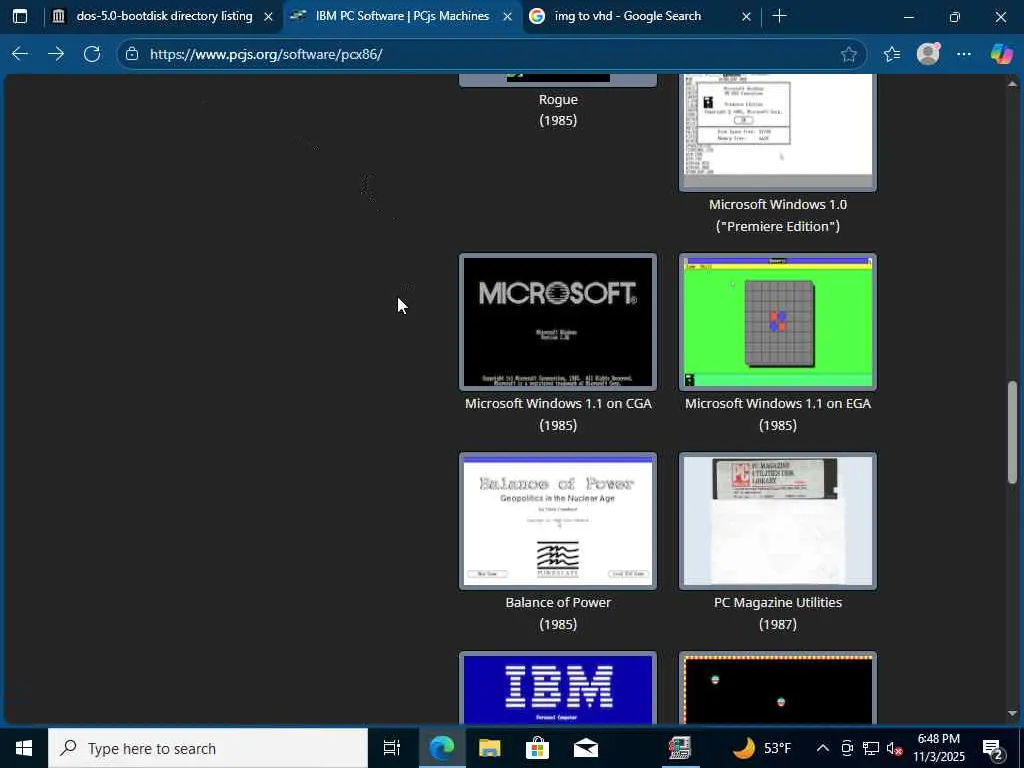Open the Windows Start menu
This screenshot has height=768, width=1024.
tap(24, 748)
